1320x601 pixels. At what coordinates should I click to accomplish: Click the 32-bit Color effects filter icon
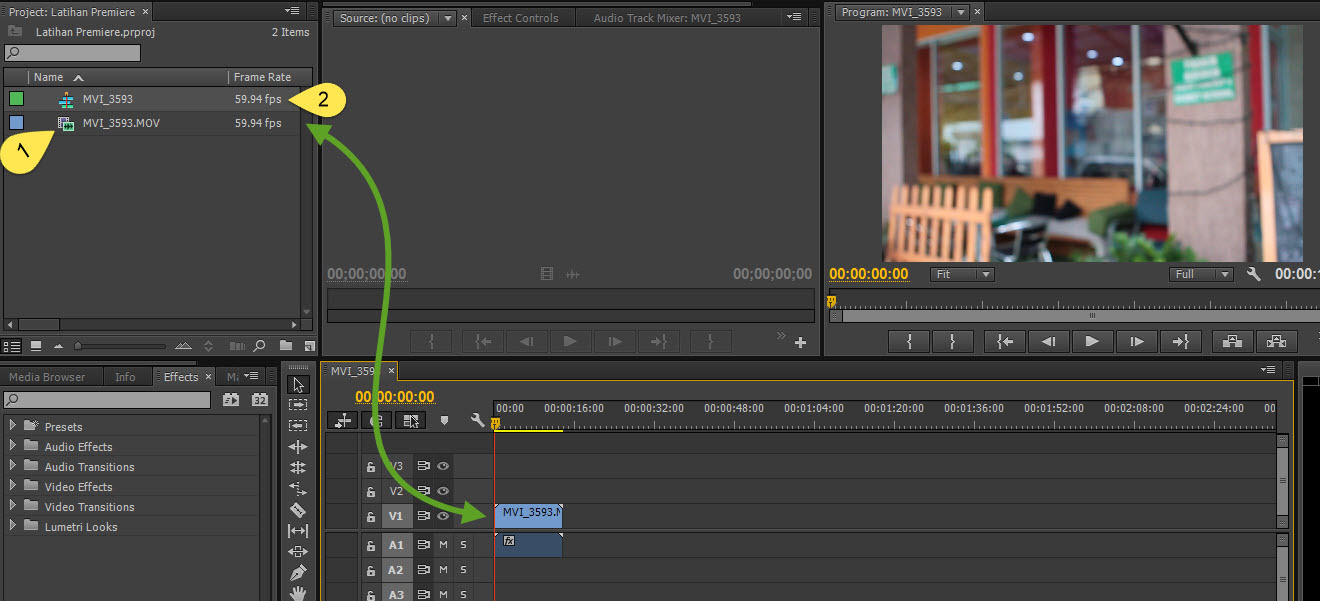click(x=260, y=400)
